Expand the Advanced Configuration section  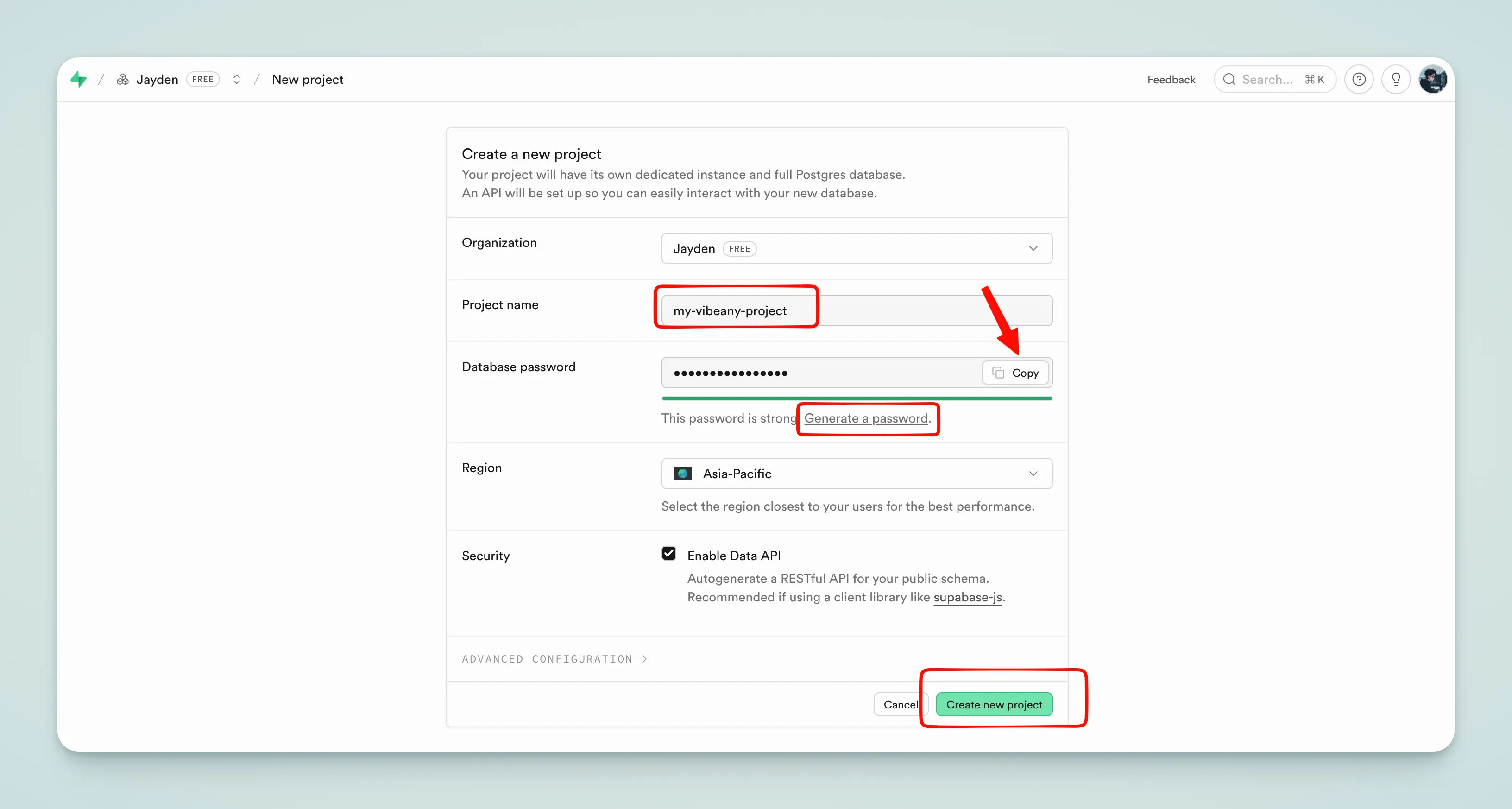tap(554, 659)
